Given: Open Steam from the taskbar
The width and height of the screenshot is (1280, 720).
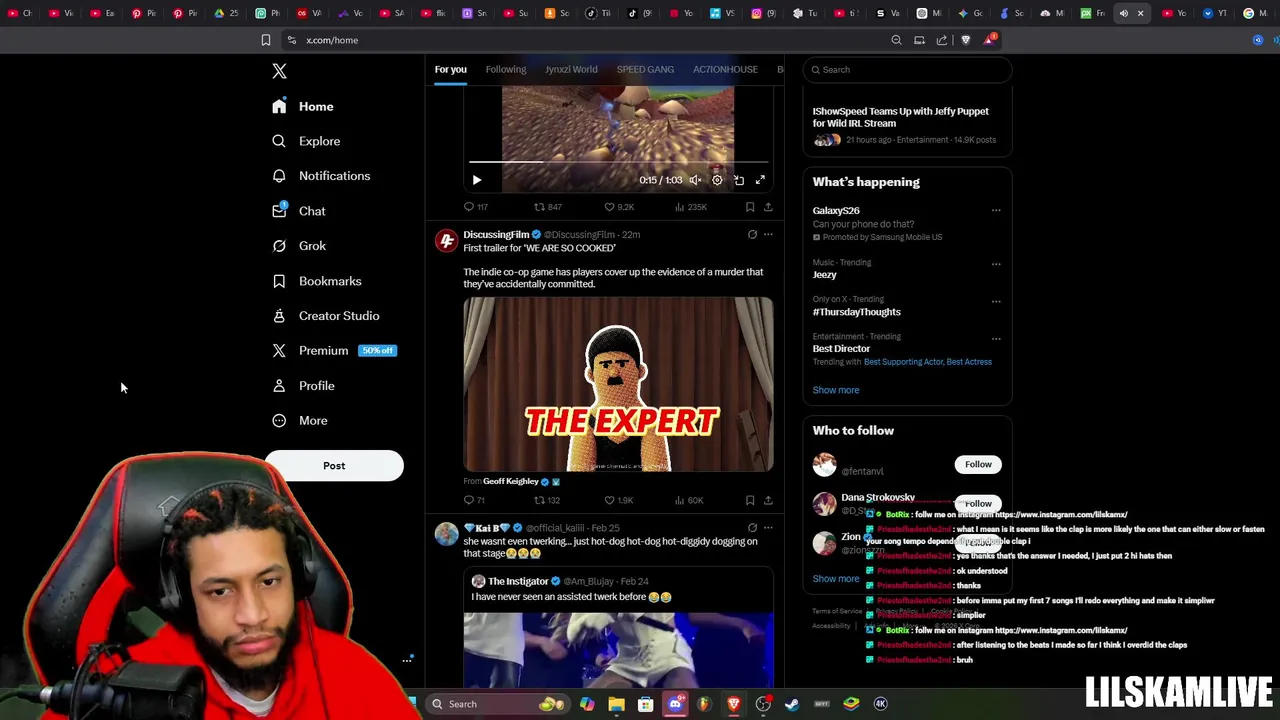Looking at the screenshot, I should click(792, 704).
